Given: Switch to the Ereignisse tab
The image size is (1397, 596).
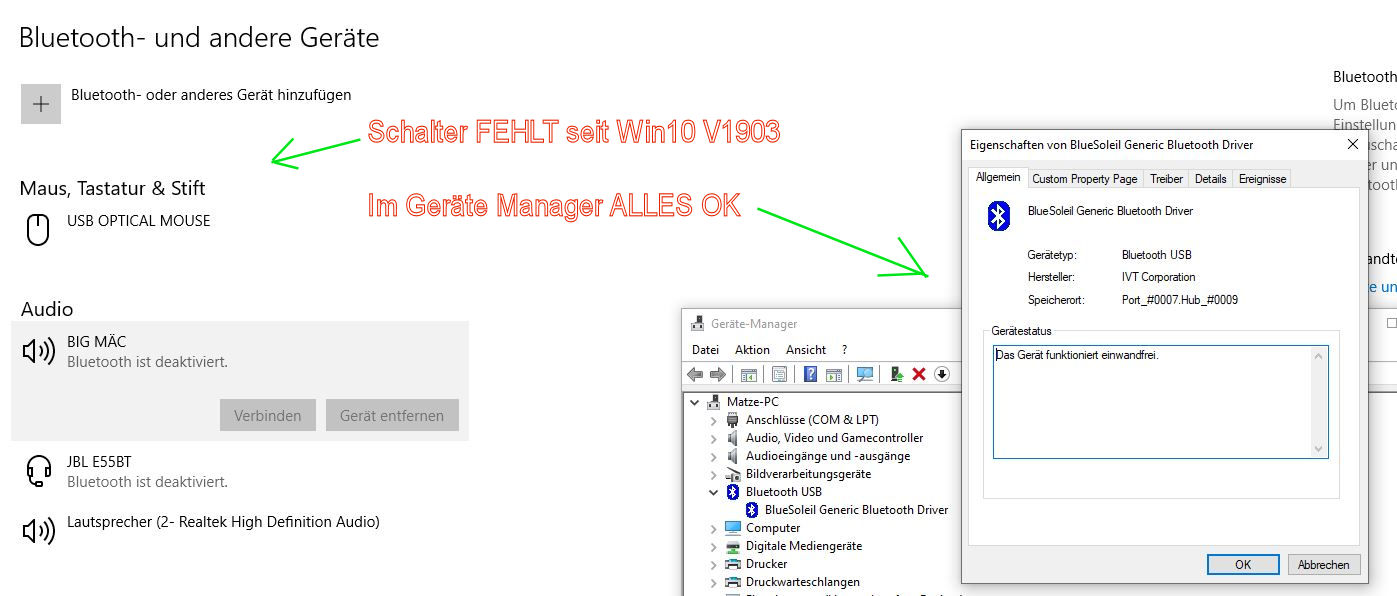Looking at the screenshot, I should pos(1263,179).
